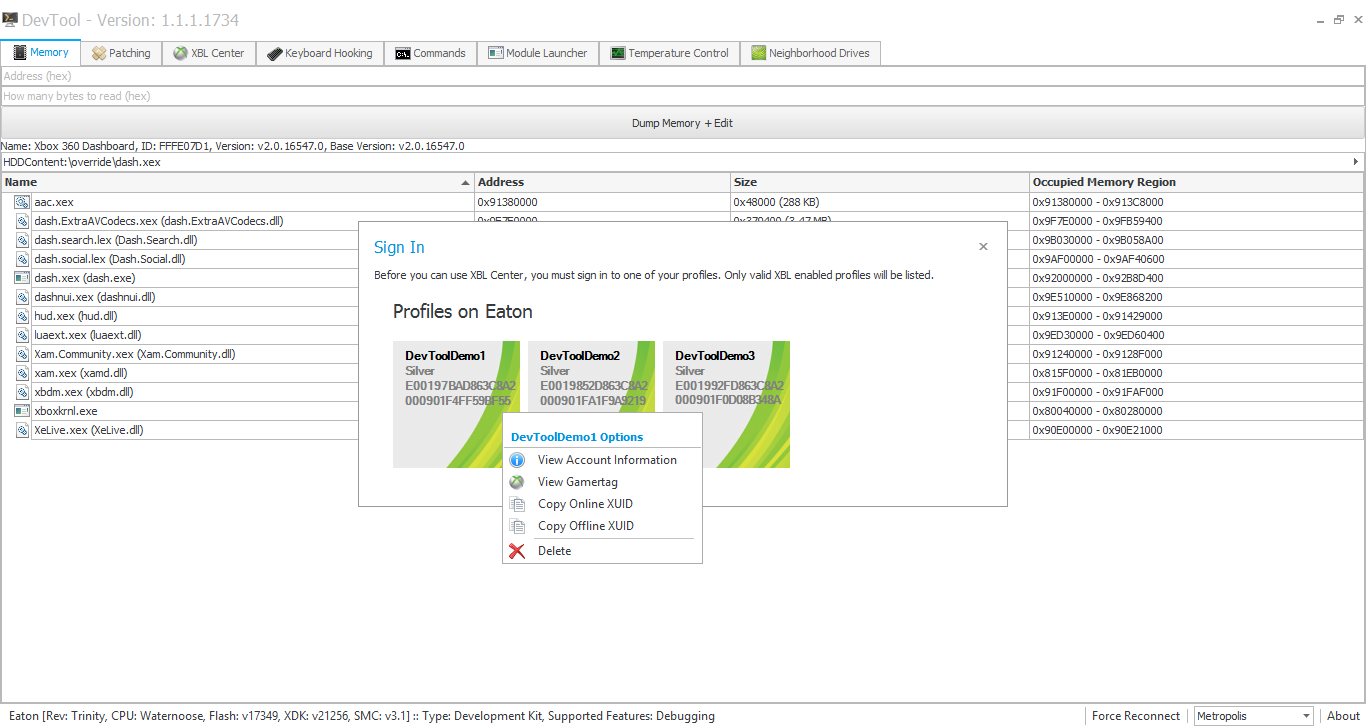Close the Sign In dialog
The image size is (1366, 728).
click(x=983, y=246)
